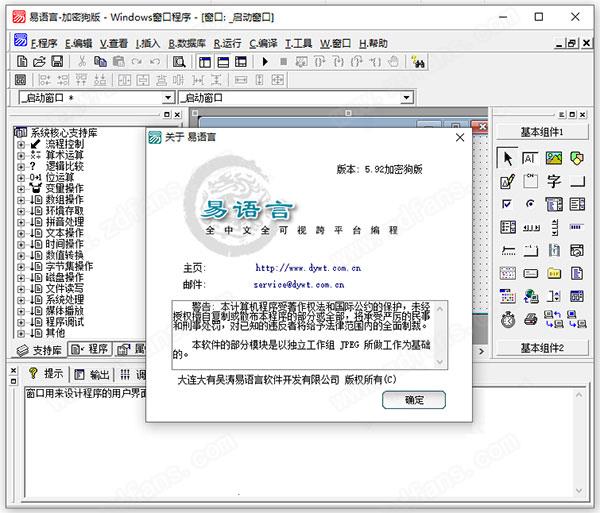The height and width of the screenshot is (513, 600).
Task: Select the 系统核心支持库 root tree item
Action: [x=64, y=133]
